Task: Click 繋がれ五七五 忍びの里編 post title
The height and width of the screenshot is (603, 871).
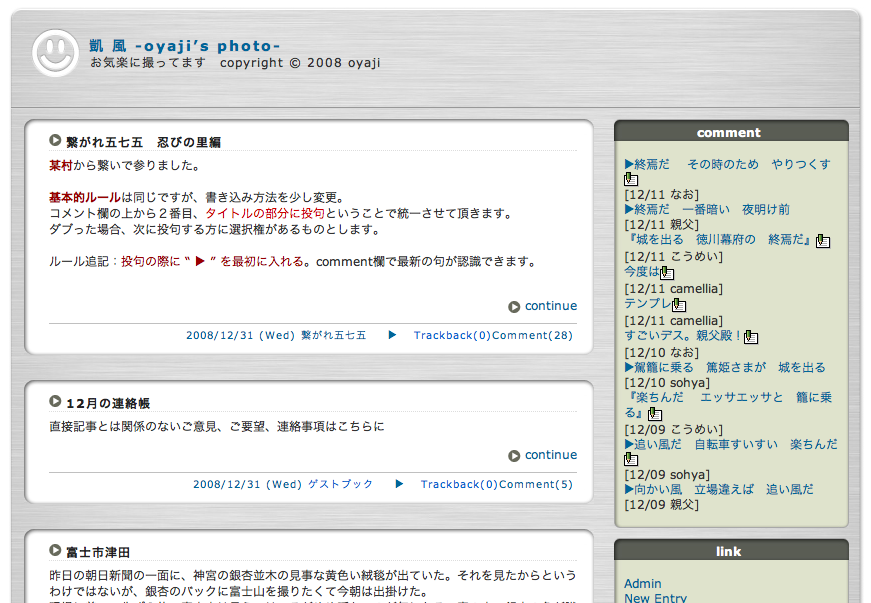Action: pos(143,142)
